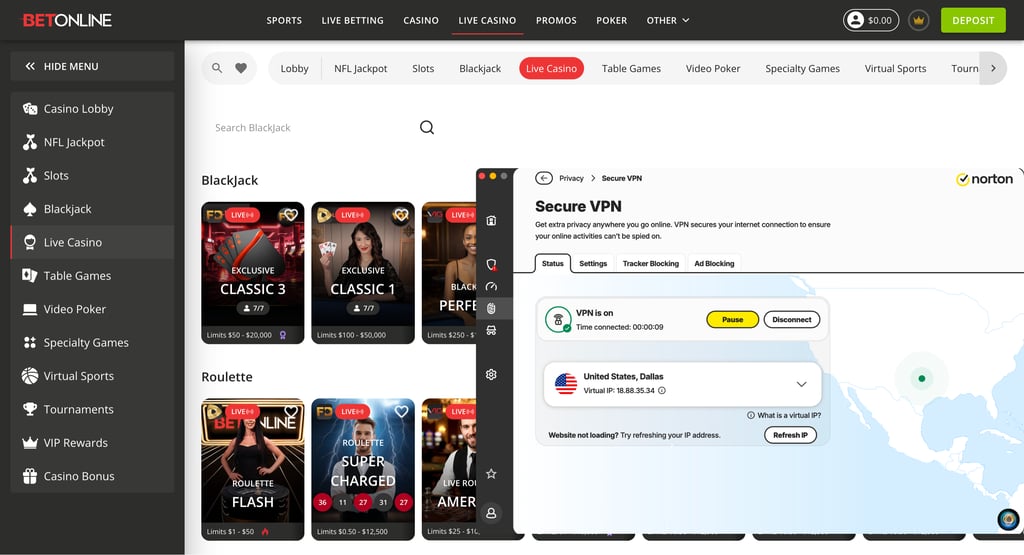The image size is (1024, 555).
Task: Select the VPN Status tab
Action: pos(552,263)
